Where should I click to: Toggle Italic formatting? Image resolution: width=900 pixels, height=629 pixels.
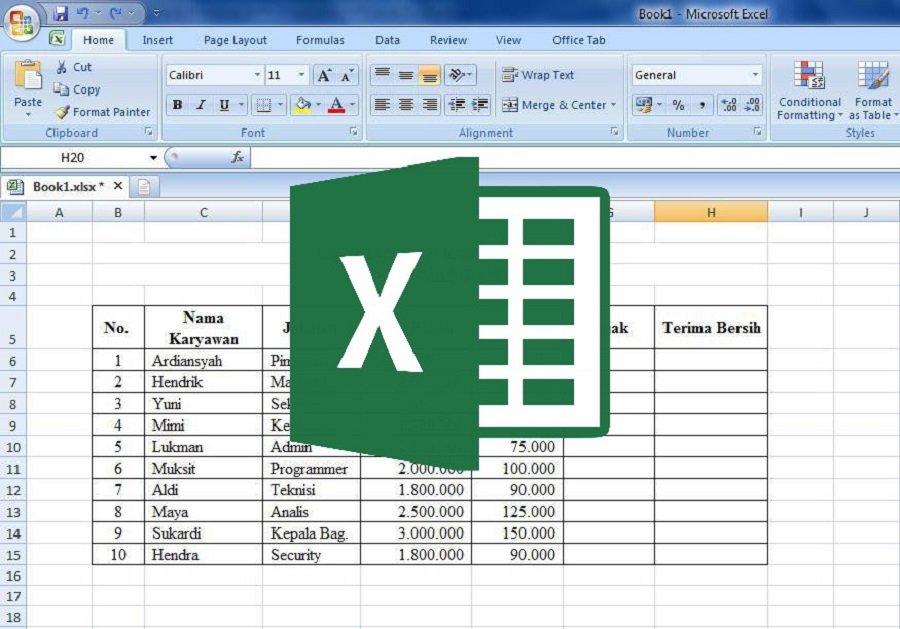click(201, 105)
